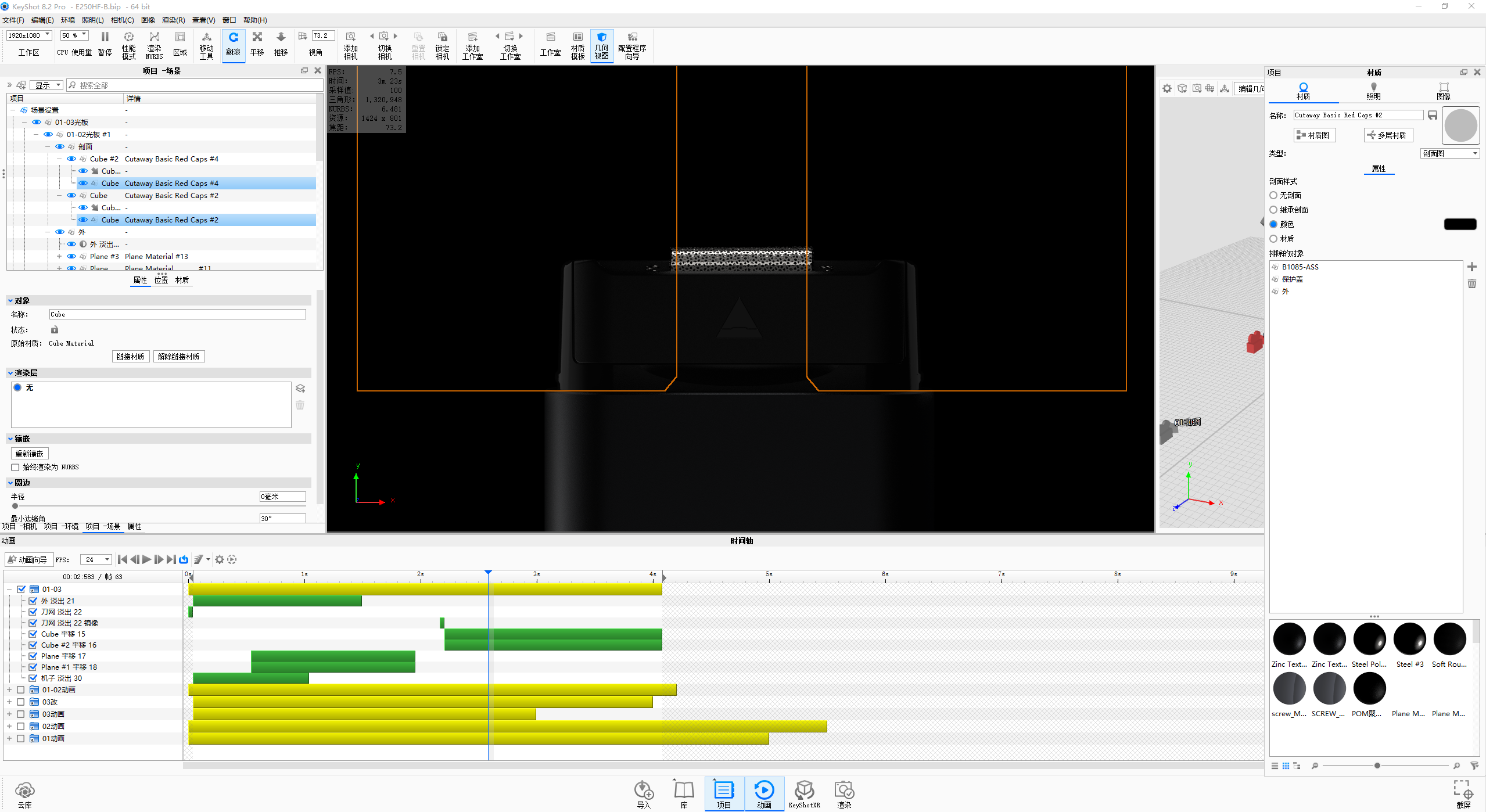1486x812 pixels.
Task: Click the 链接材质 button
Action: (130, 357)
